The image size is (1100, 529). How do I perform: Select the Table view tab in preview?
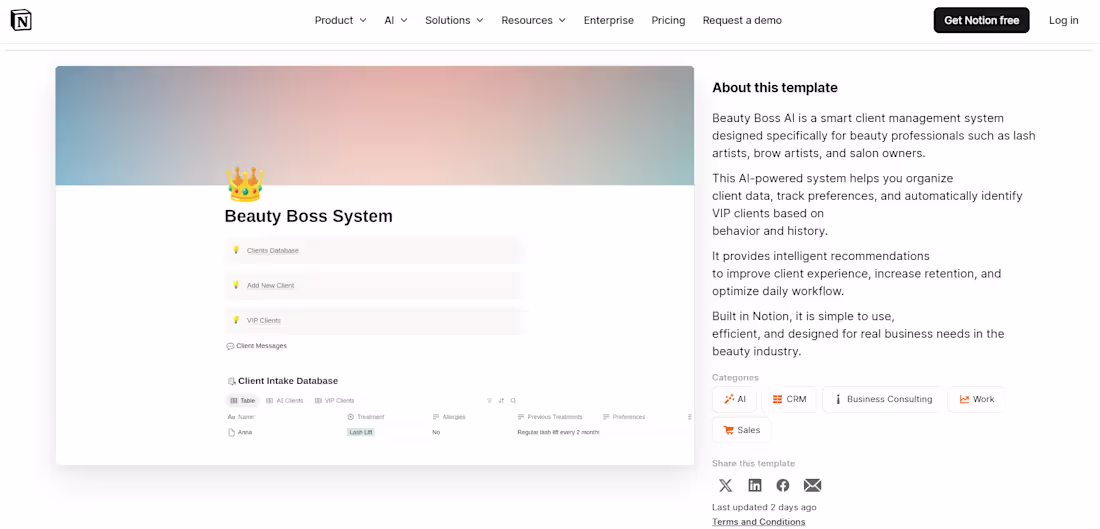243,401
